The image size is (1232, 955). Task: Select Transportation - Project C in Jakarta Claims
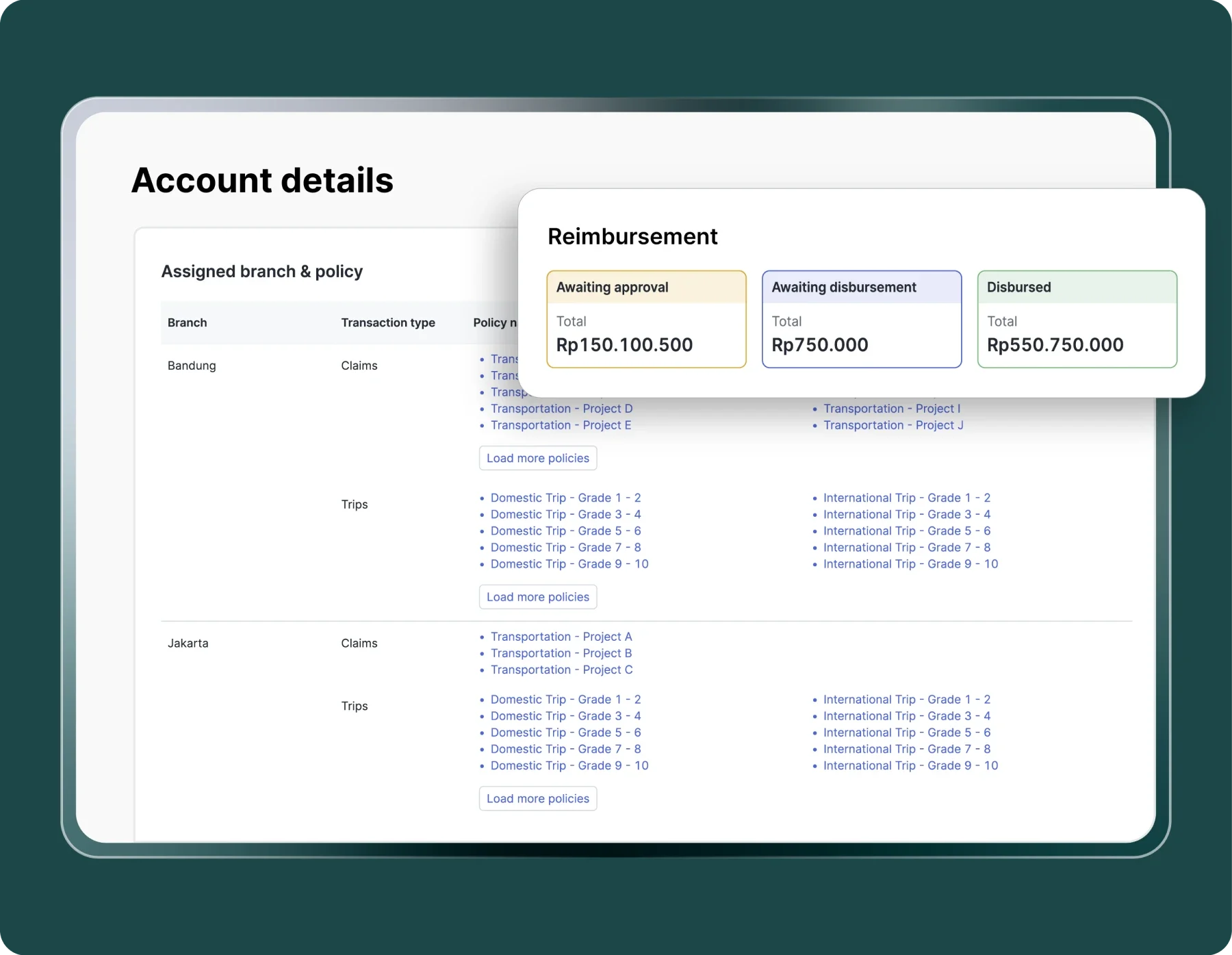point(561,670)
